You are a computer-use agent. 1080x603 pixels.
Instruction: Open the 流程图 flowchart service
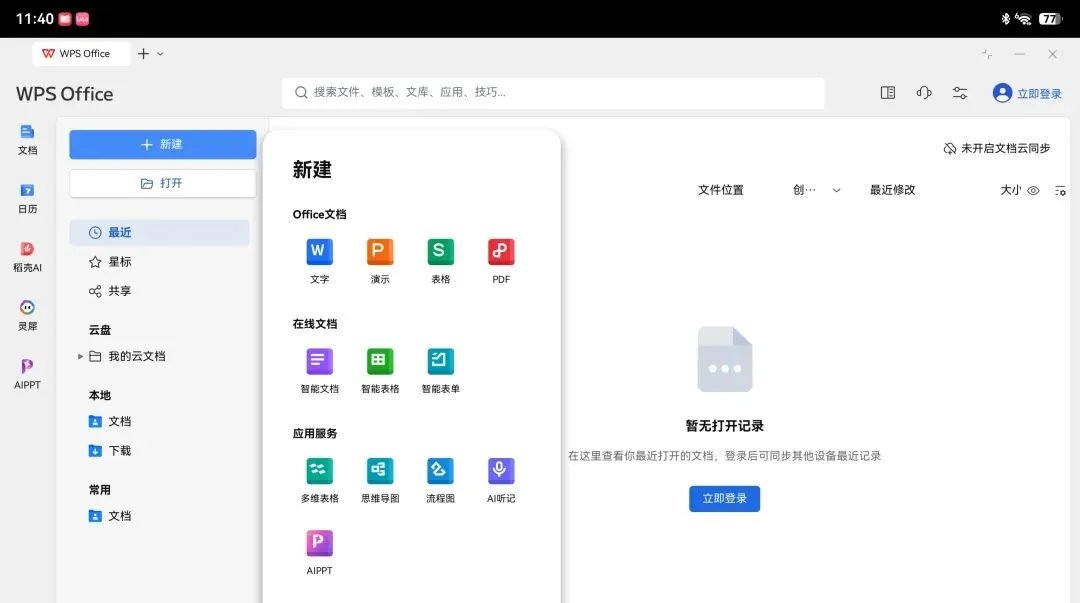tap(440, 480)
